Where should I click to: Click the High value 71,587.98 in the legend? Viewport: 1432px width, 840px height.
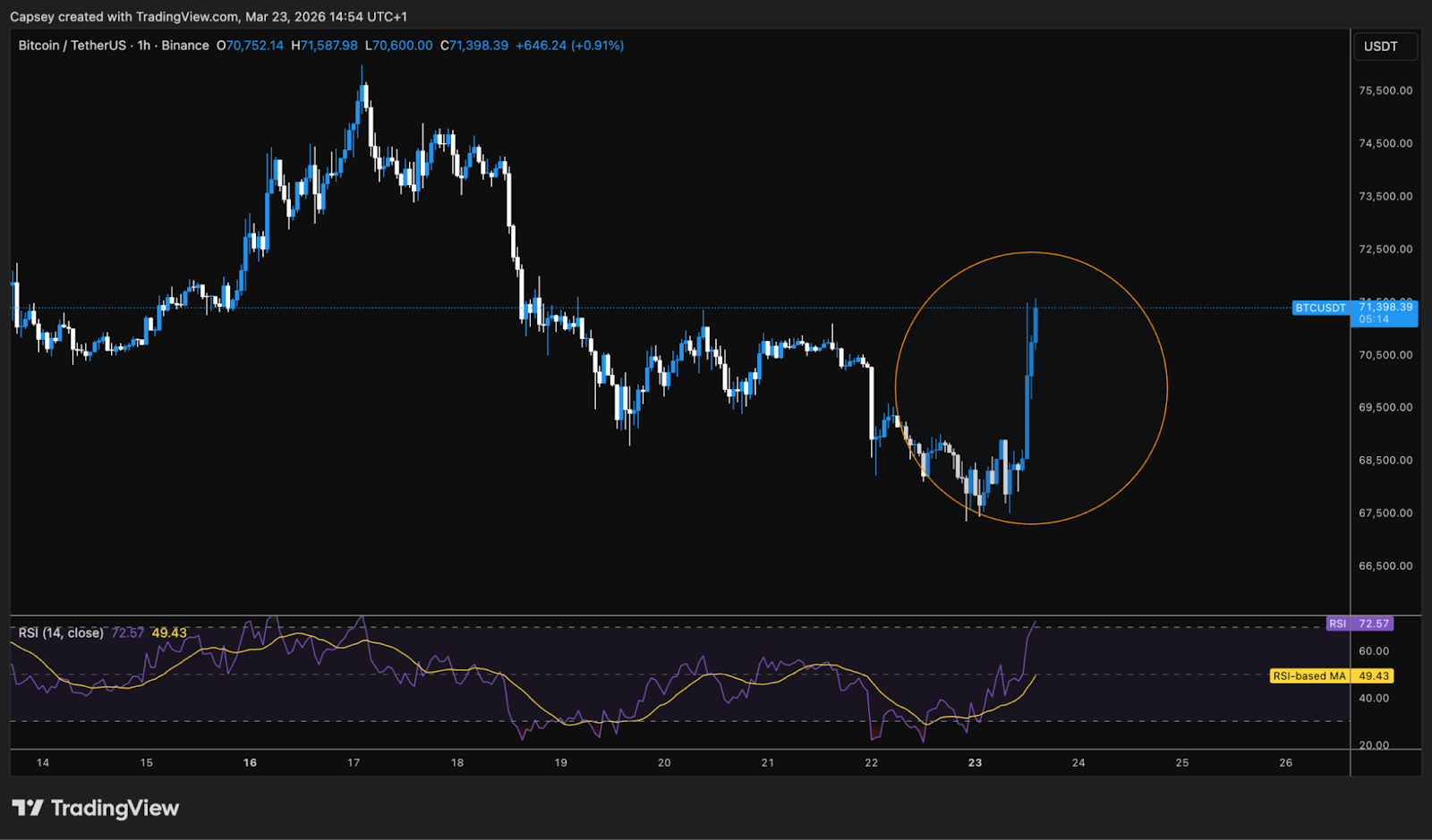coord(324,45)
